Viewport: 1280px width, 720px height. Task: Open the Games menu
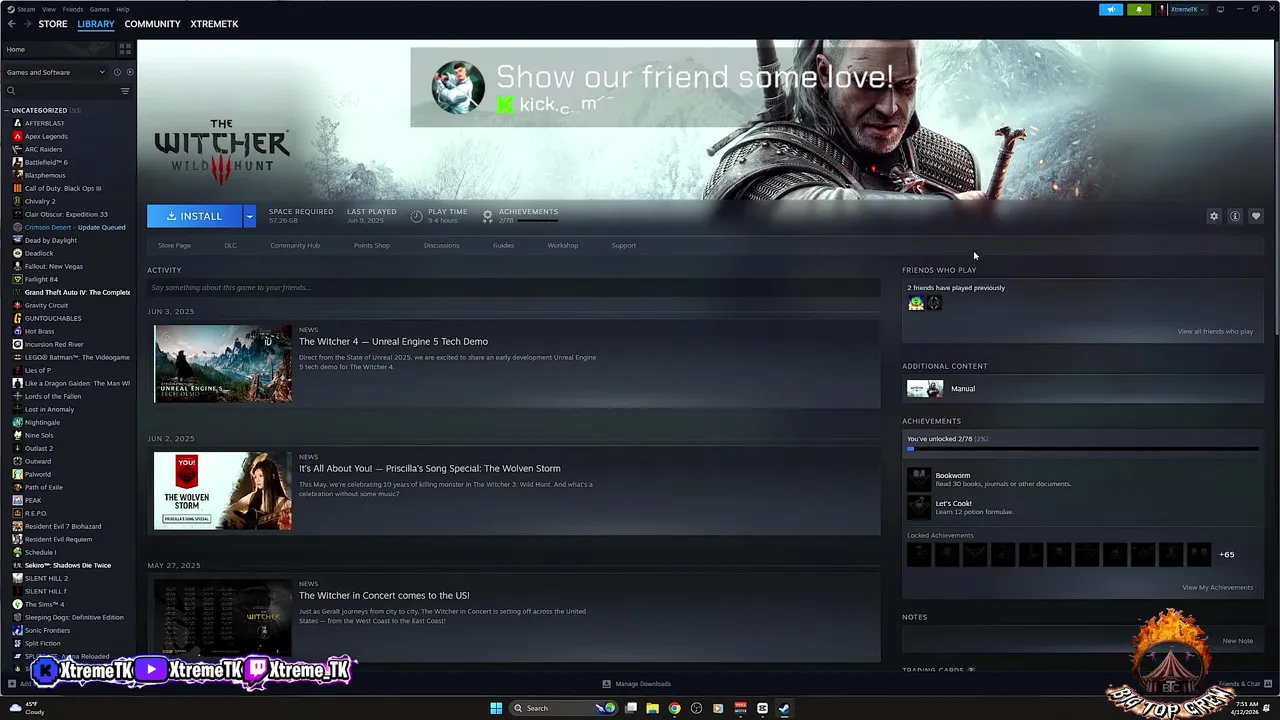pyautogui.click(x=99, y=9)
